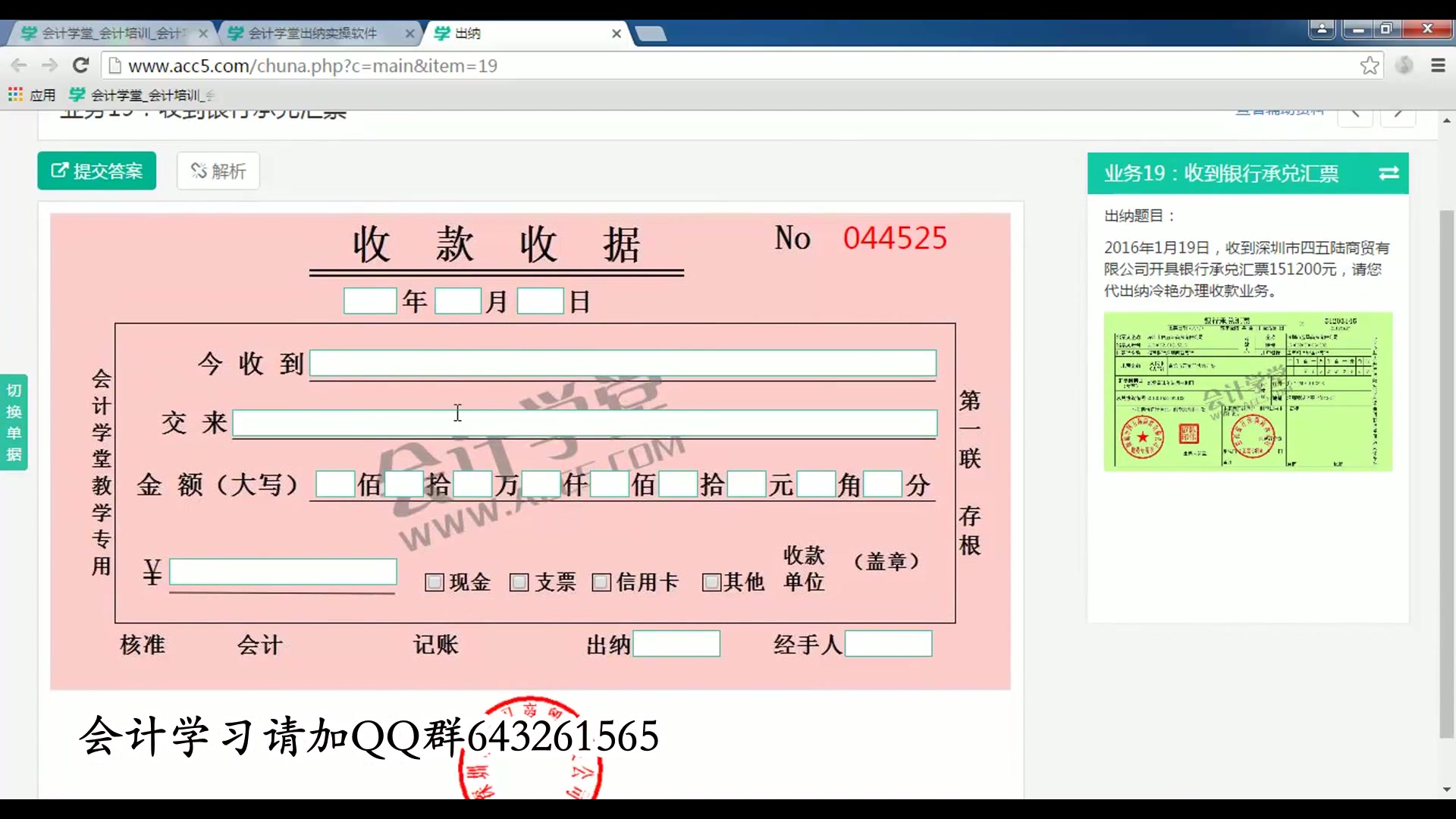Viewport: 1456px width, 819px height.
Task: Click browser back arrow
Action: (20, 65)
